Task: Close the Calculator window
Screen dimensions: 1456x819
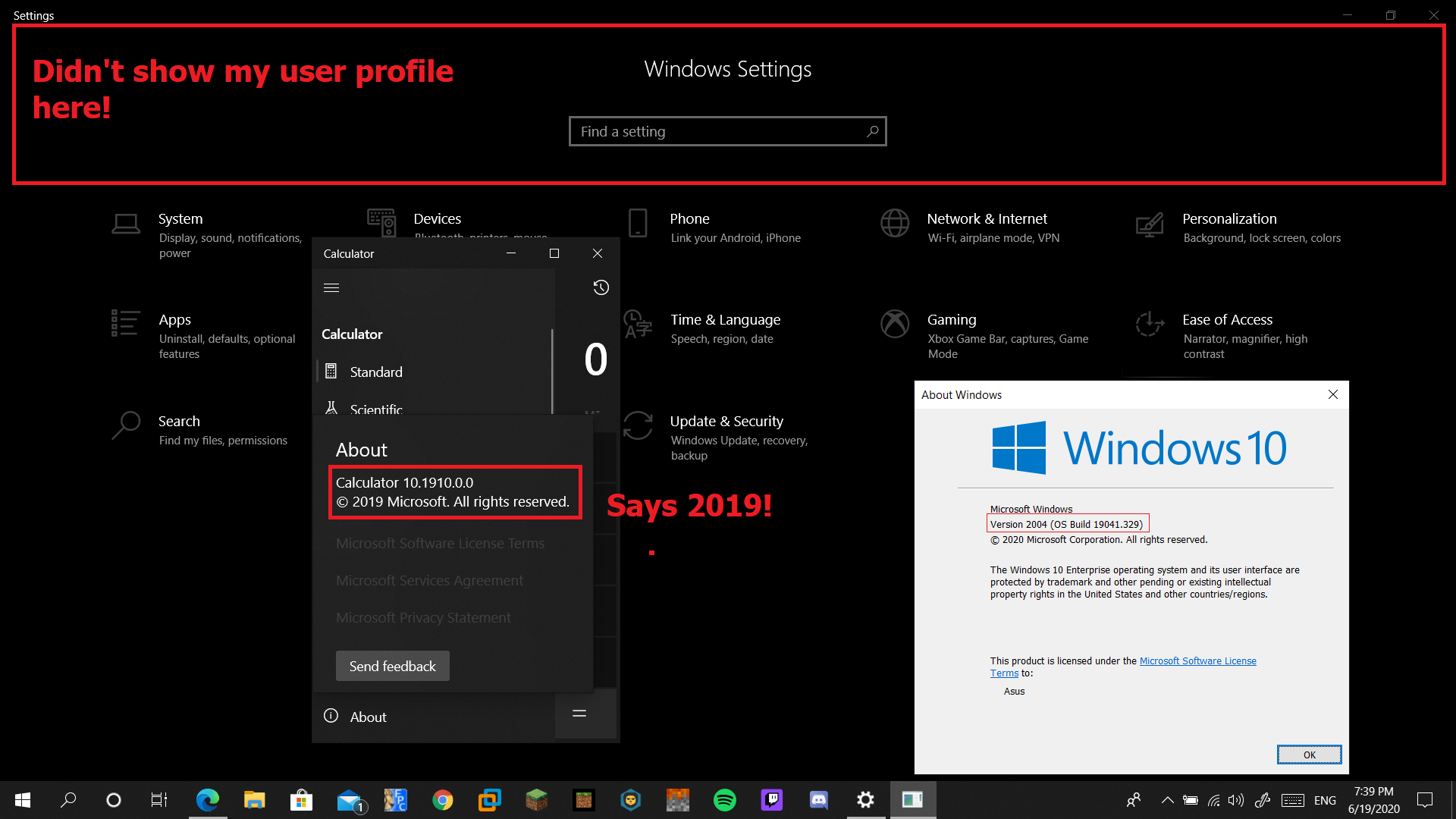Action: (598, 253)
